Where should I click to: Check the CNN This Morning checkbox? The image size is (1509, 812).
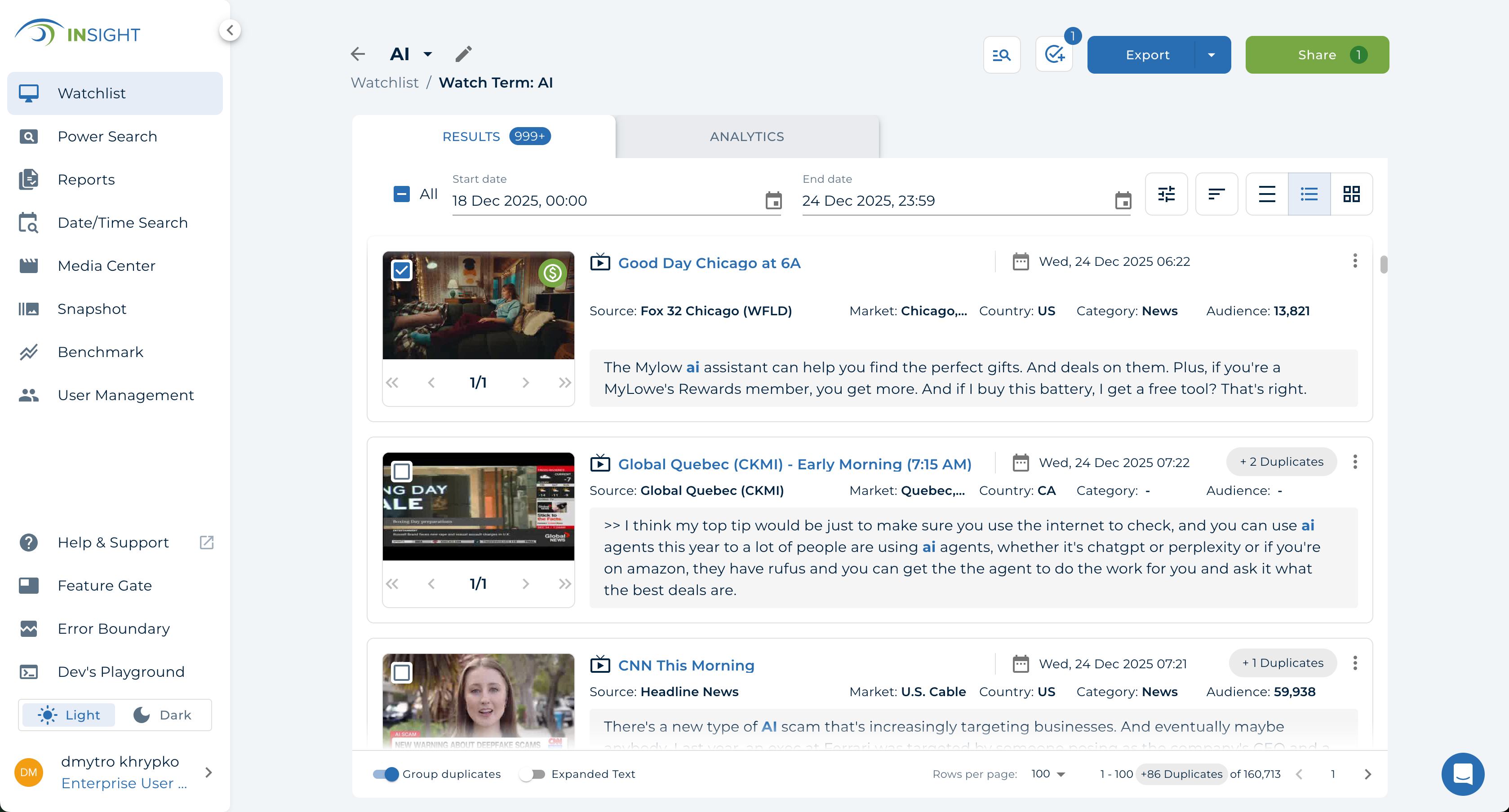point(401,673)
